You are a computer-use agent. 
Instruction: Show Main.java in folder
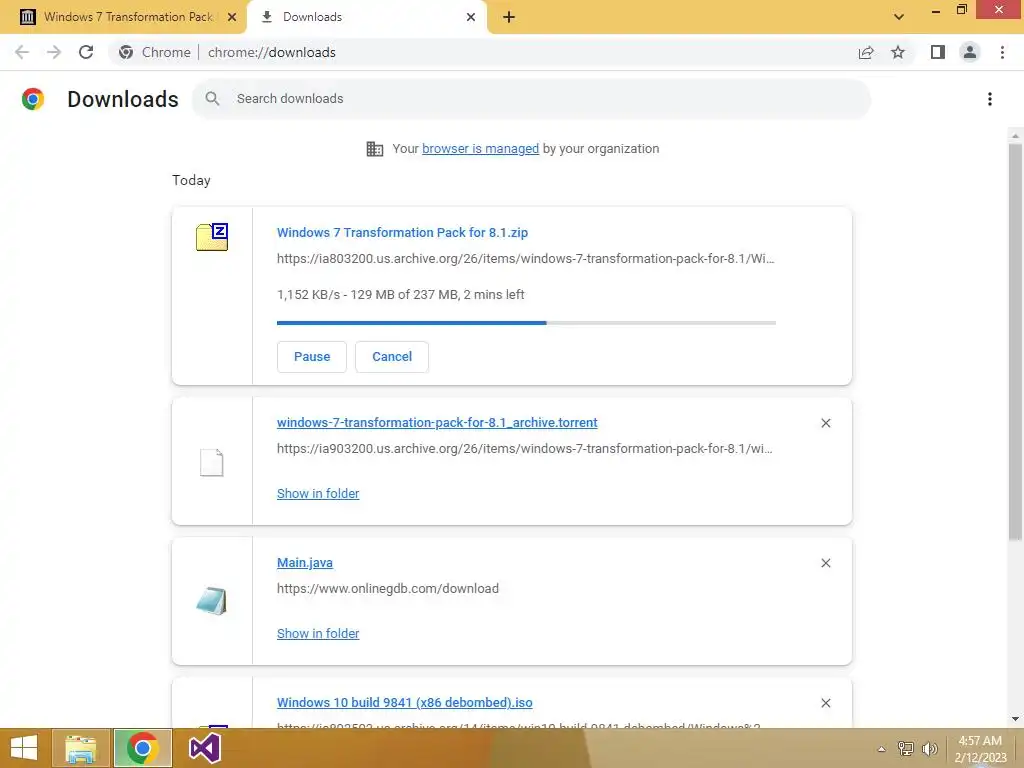pos(318,633)
